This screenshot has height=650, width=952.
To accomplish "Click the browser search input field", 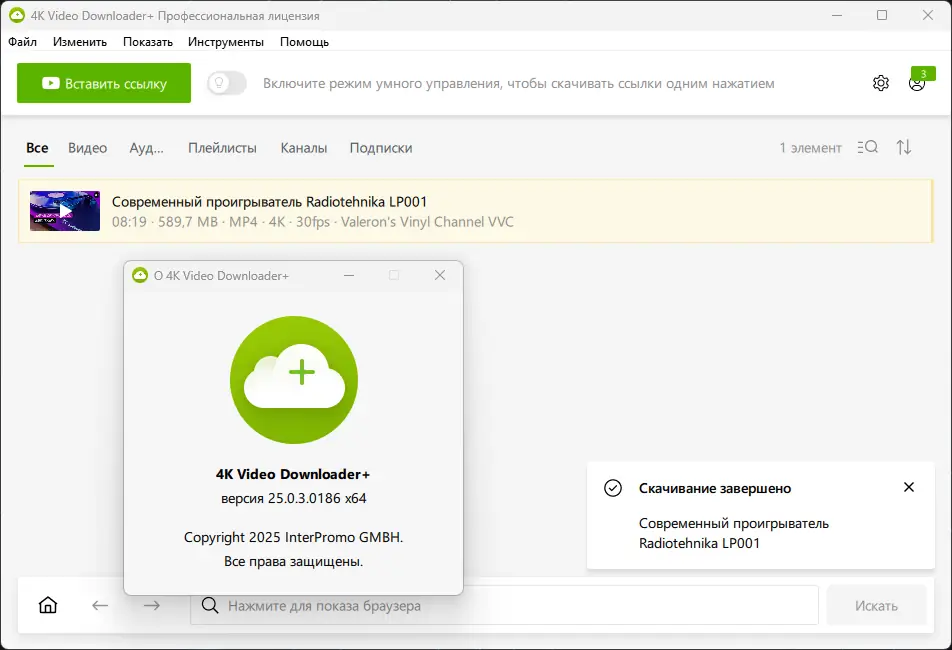I will pos(504,605).
